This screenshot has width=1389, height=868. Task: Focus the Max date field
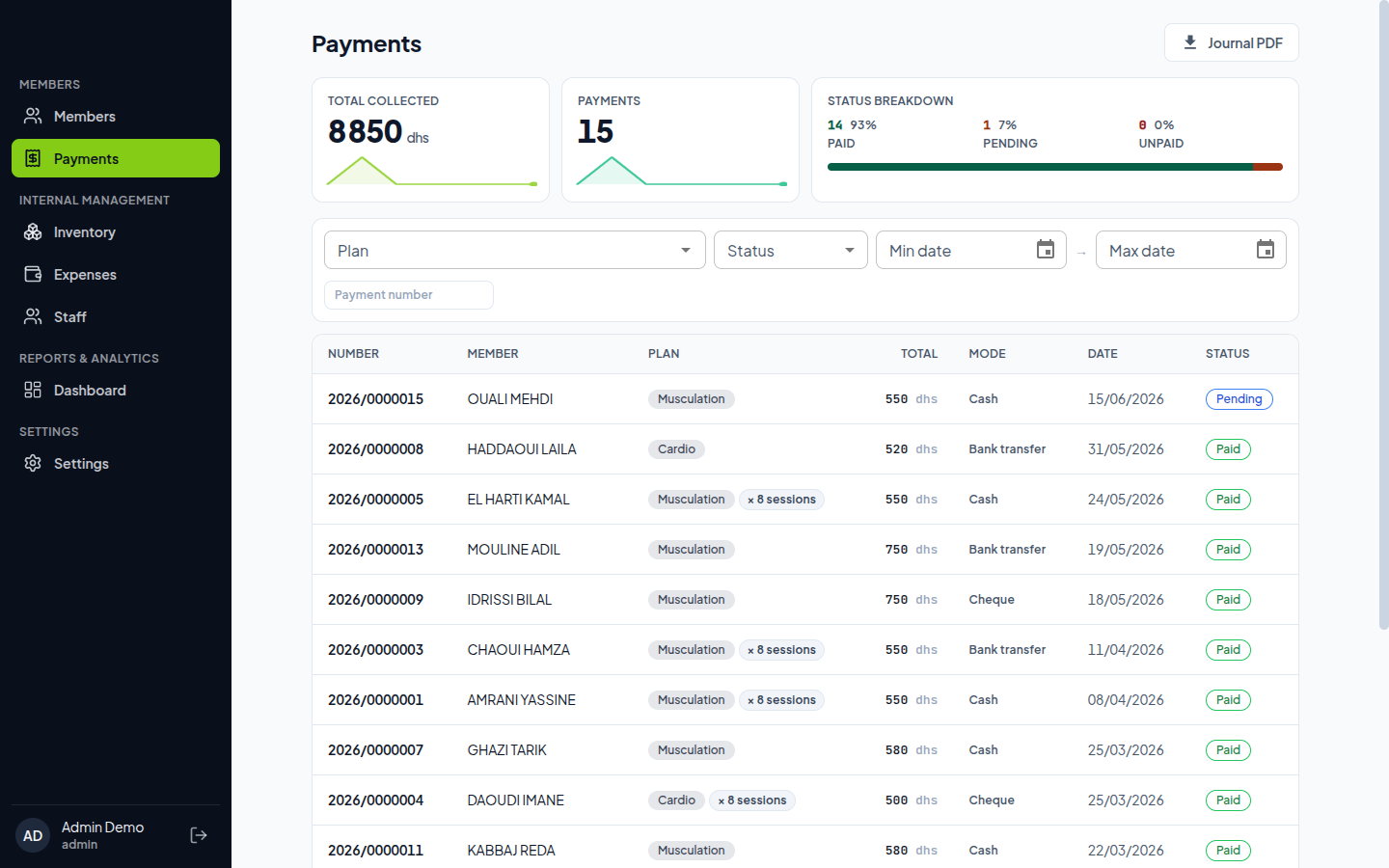[1191, 250]
